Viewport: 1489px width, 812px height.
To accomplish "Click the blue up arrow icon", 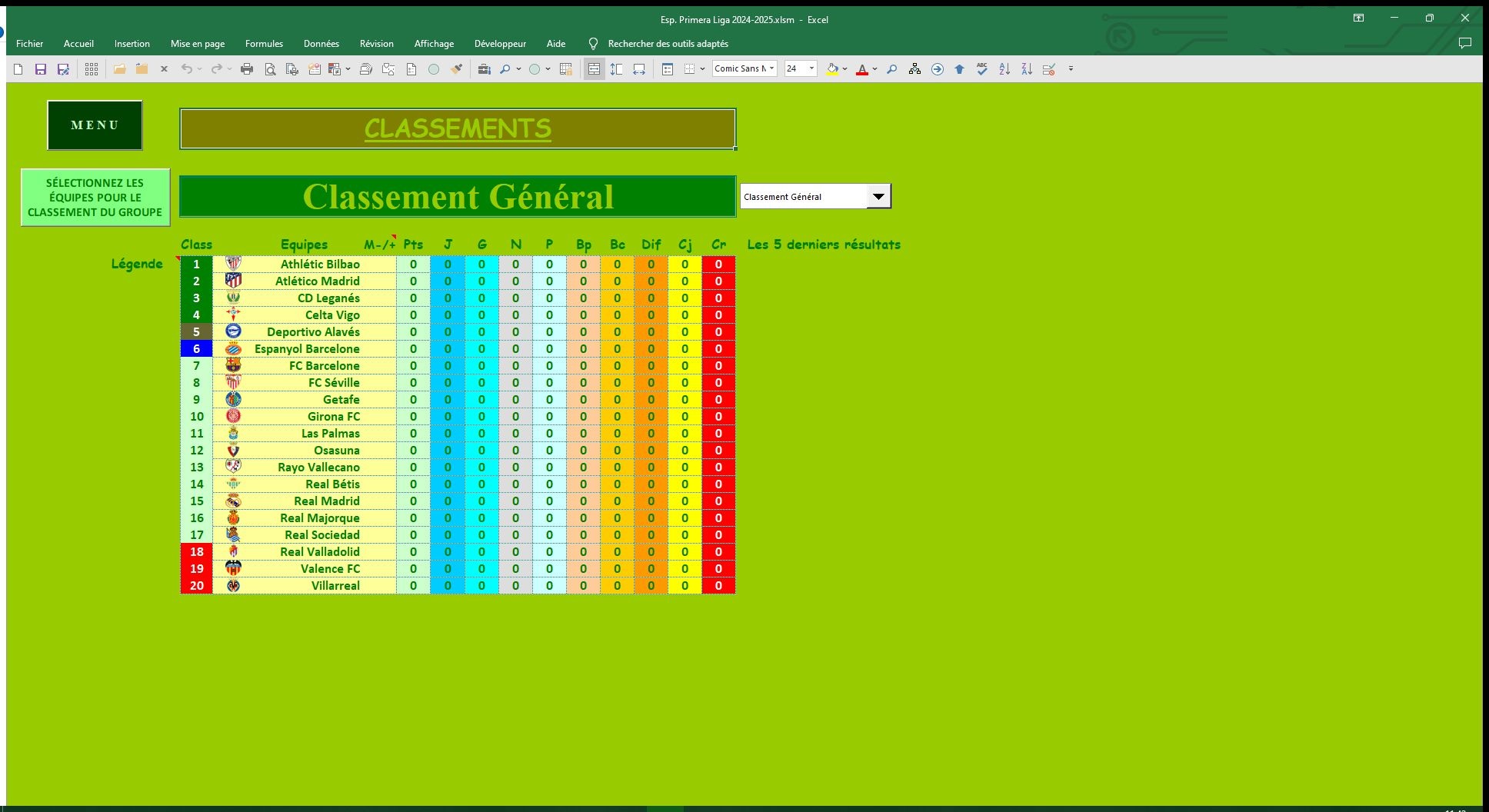I will tap(959, 69).
